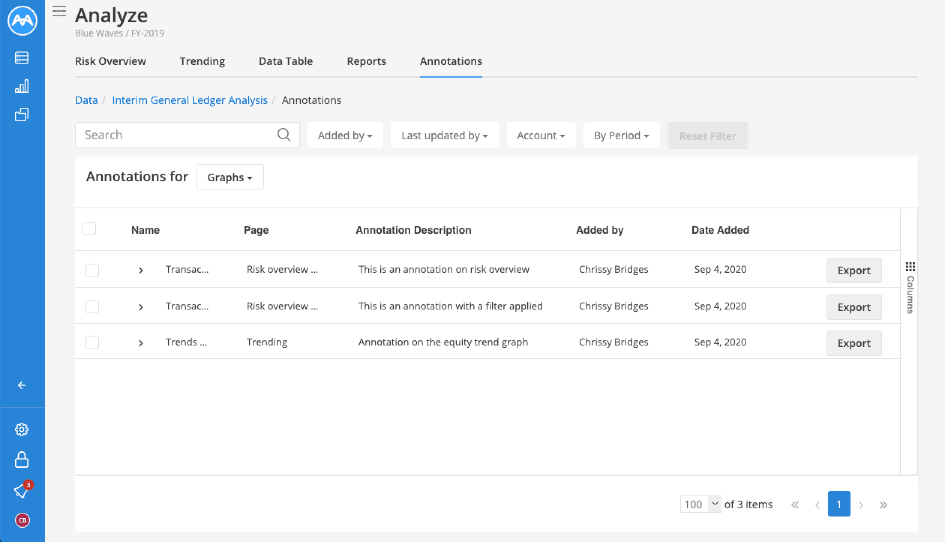Open the Graphs annotations dropdown
Viewport: 945px width, 542px height.
pyautogui.click(x=230, y=177)
